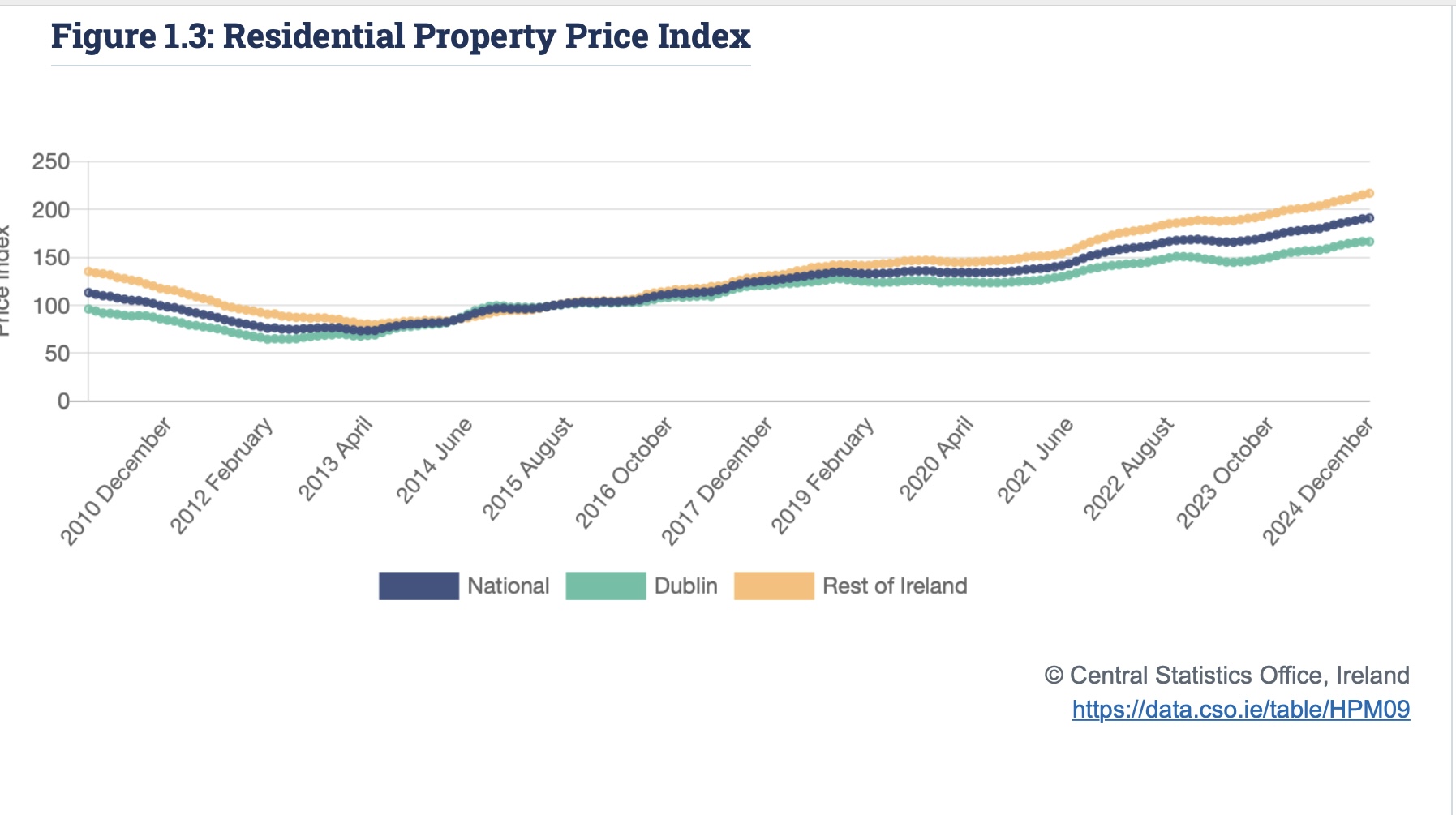Image resolution: width=1456 pixels, height=815 pixels.
Task: Click the Dublin legend color swatch
Action: click(605, 586)
